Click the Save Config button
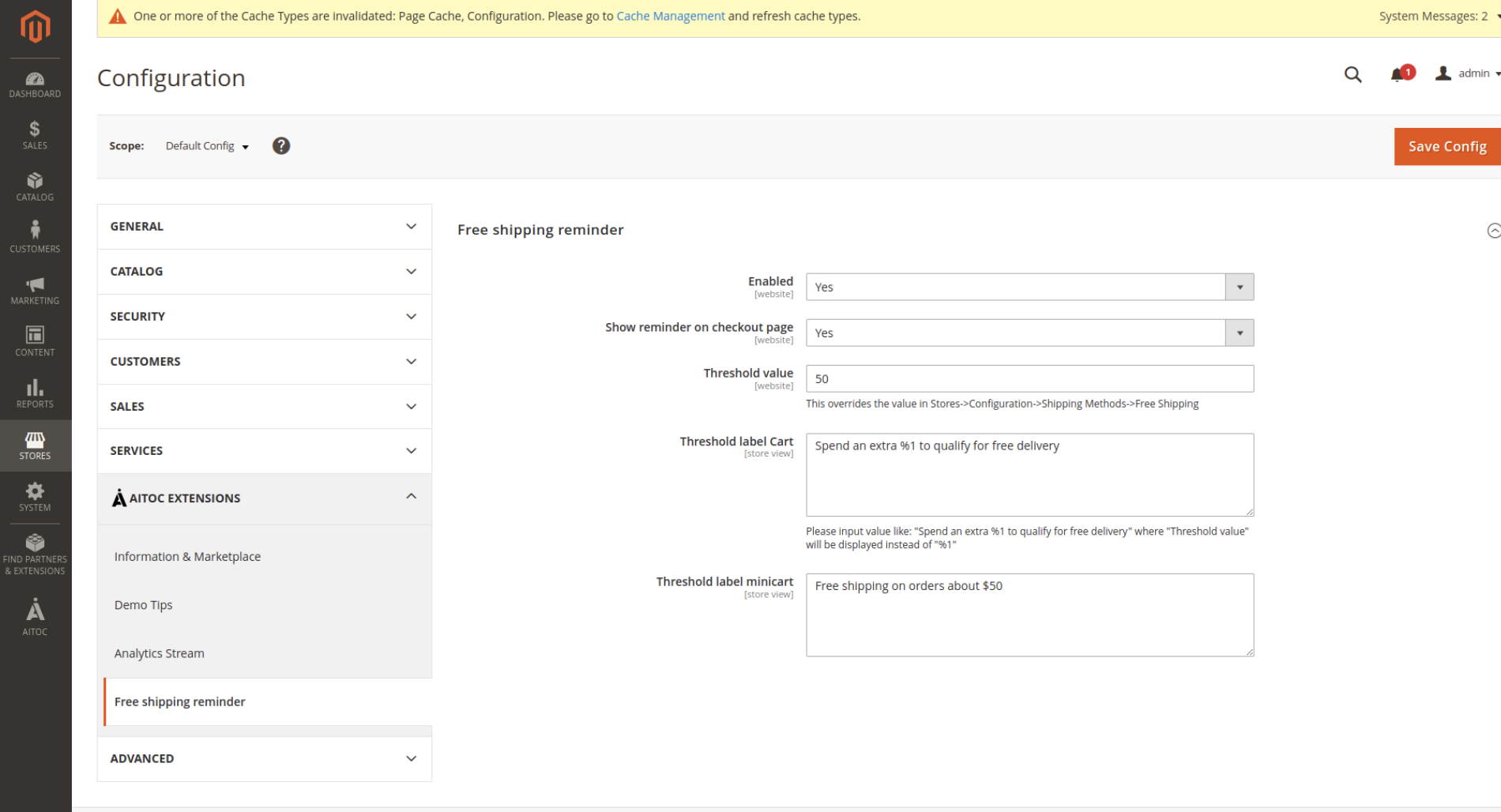This screenshot has width=1501, height=812. click(x=1447, y=146)
